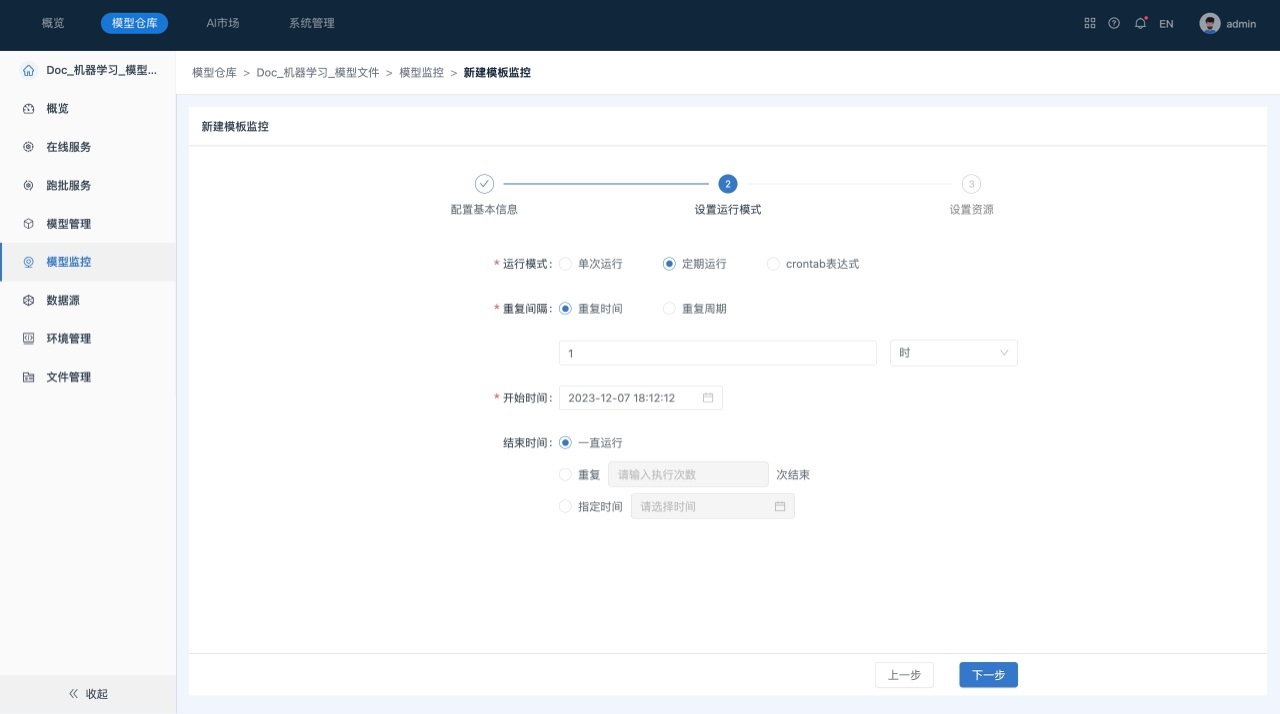Select the 指定时间 end time radio

click(x=566, y=507)
